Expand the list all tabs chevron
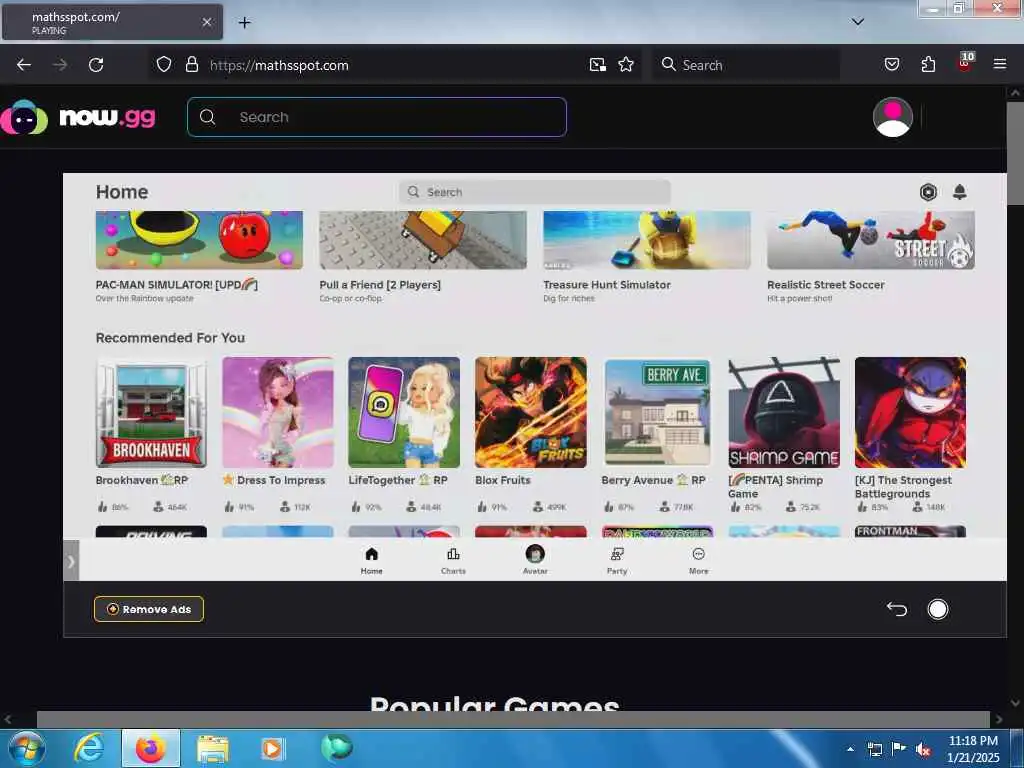Viewport: 1024px width, 768px height. 857,22
